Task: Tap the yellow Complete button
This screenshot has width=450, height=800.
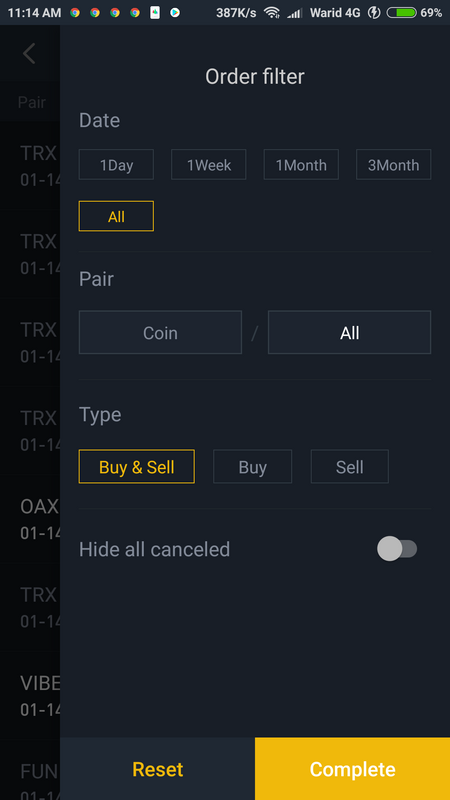Action: pos(353,769)
